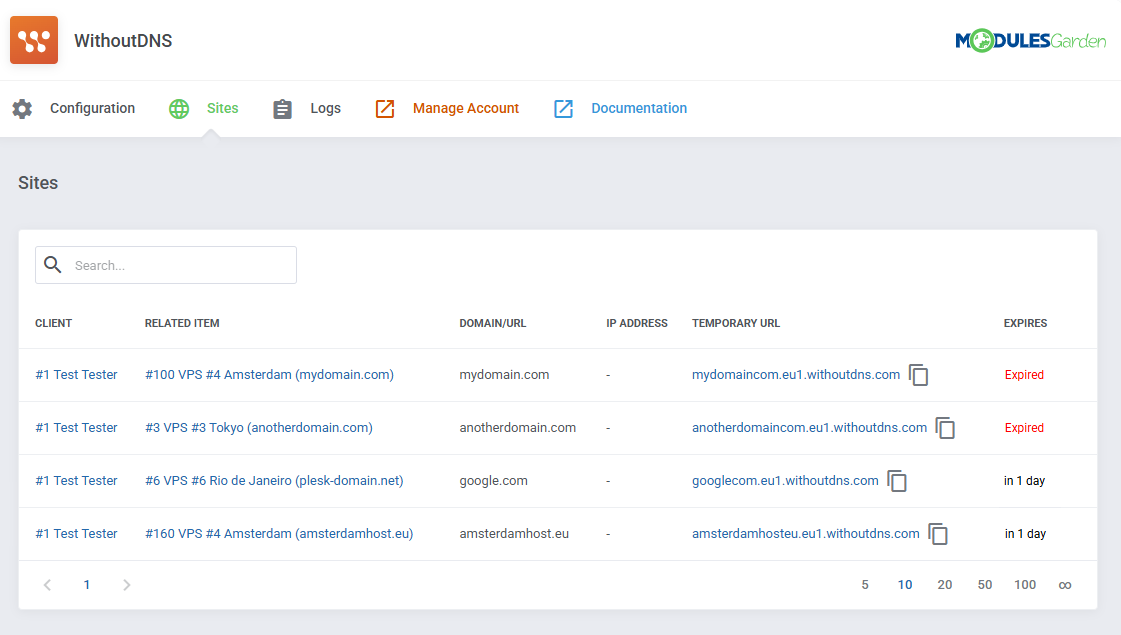Sort by CLIENT column header
The image size is (1121, 635).
(x=54, y=323)
